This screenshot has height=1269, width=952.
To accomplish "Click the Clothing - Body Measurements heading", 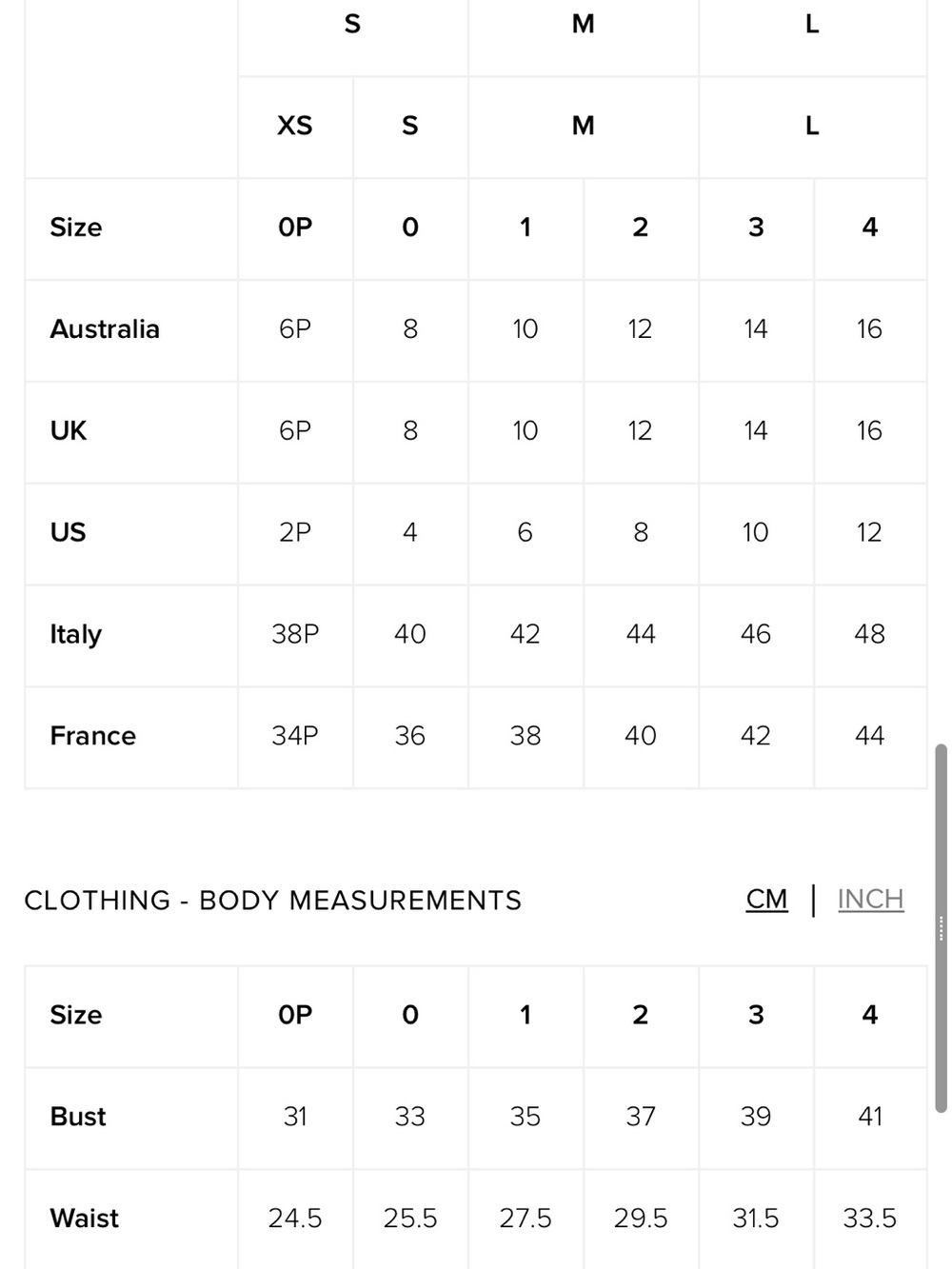I will coord(272,901).
